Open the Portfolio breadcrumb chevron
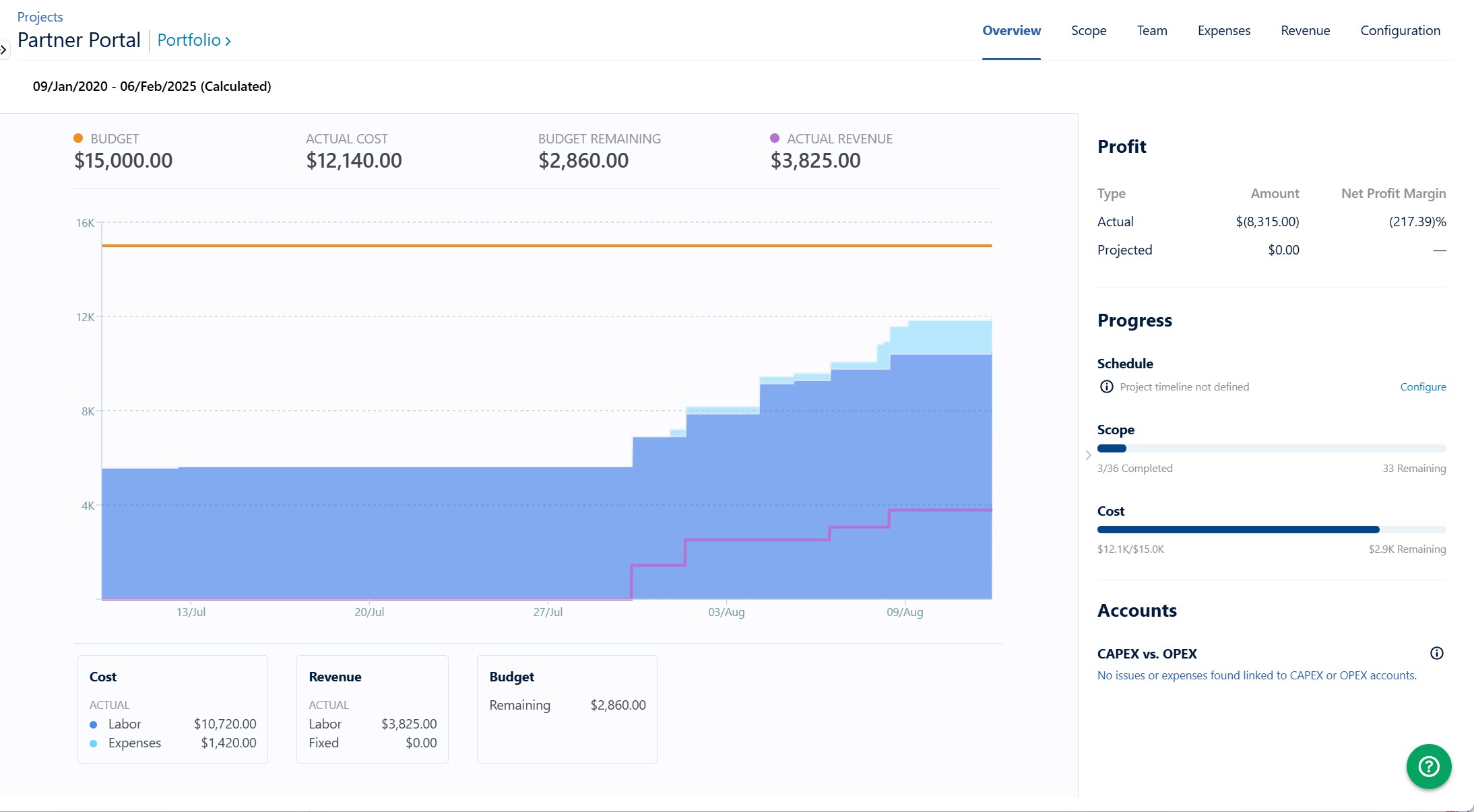1474x812 pixels. [x=228, y=41]
